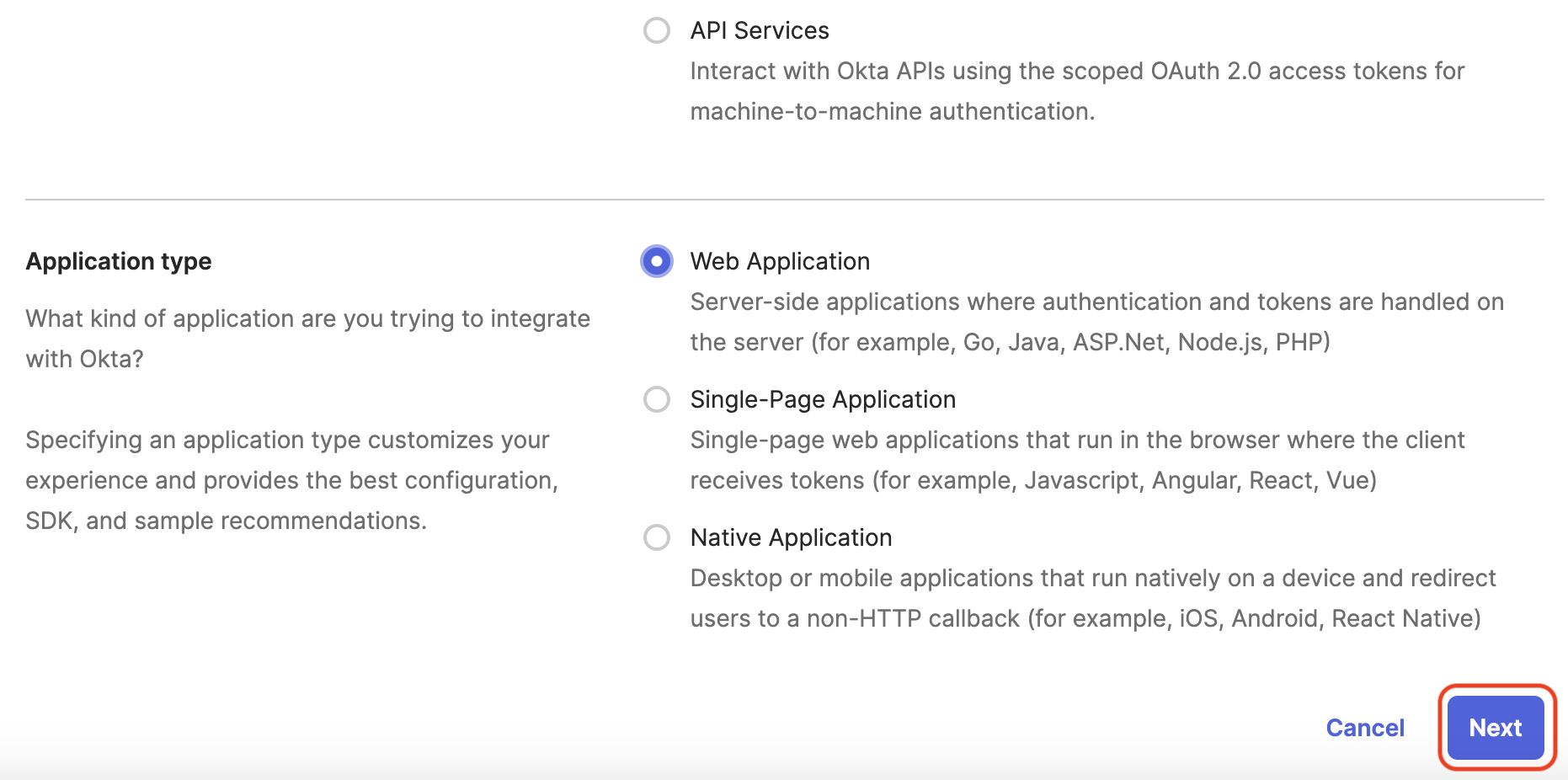The width and height of the screenshot is (1568, 780).
Task: Click the Single-Page Application label
Action: click(823, 399)
